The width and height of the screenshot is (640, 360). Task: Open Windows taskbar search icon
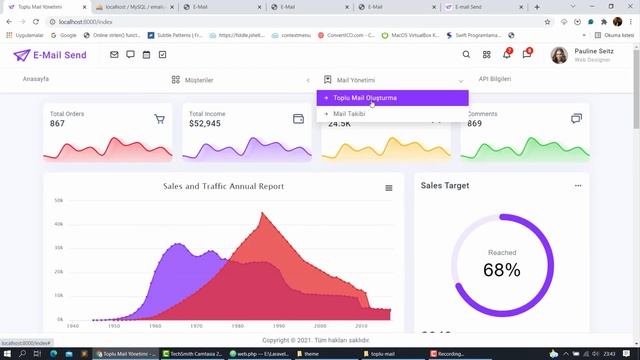pyautogui.click(x=22, y=353)
